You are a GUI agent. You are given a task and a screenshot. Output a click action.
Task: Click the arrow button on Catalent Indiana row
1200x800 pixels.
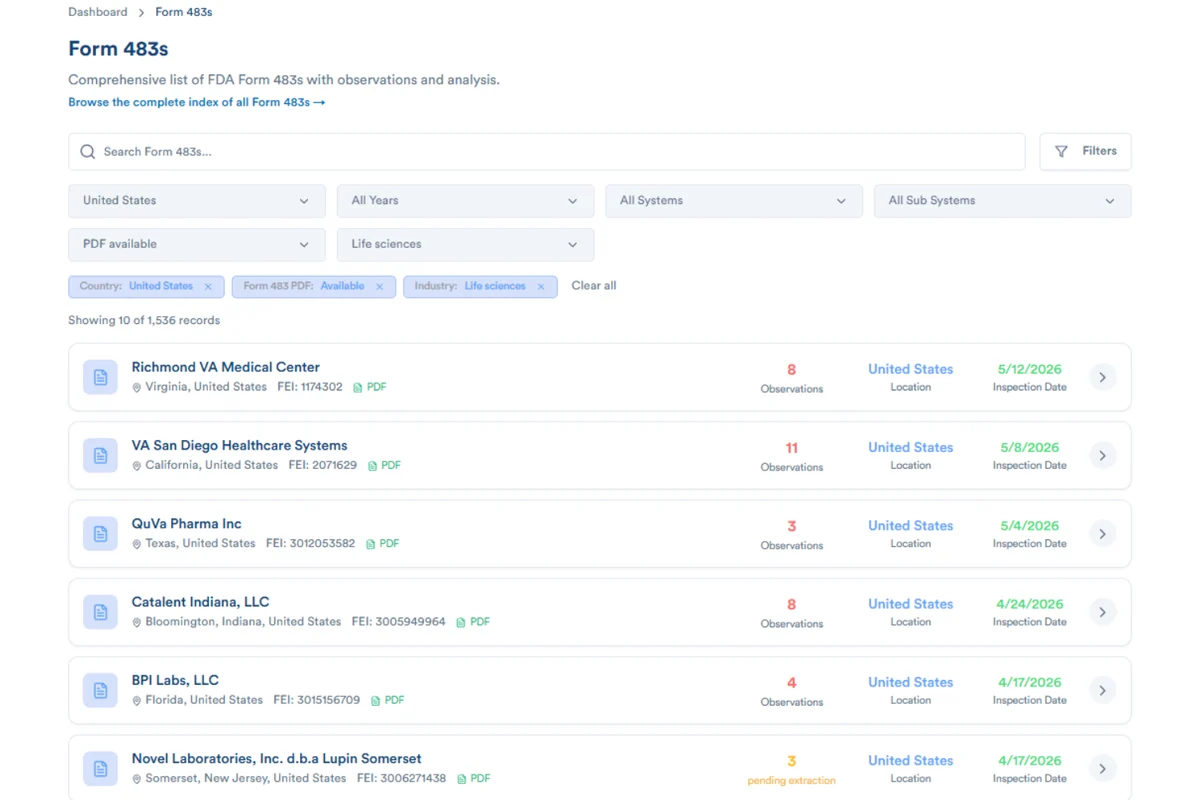point(1102,612)
